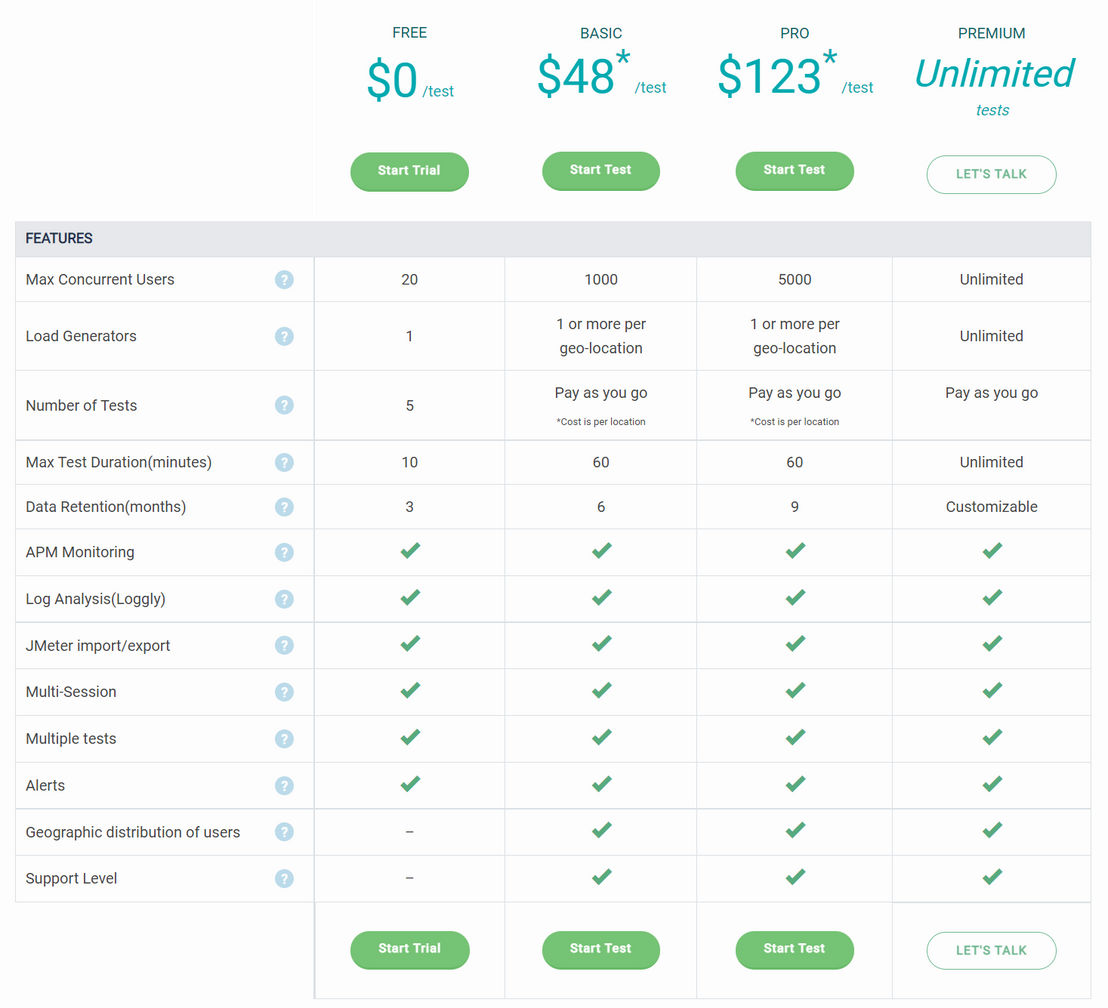Click the value 5 for FREE tests

click(x=410, y=406)
